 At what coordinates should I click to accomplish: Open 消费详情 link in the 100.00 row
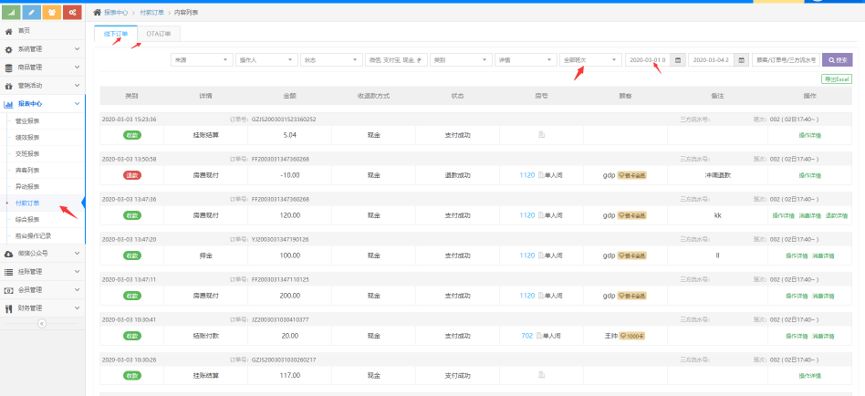[823, 256]
